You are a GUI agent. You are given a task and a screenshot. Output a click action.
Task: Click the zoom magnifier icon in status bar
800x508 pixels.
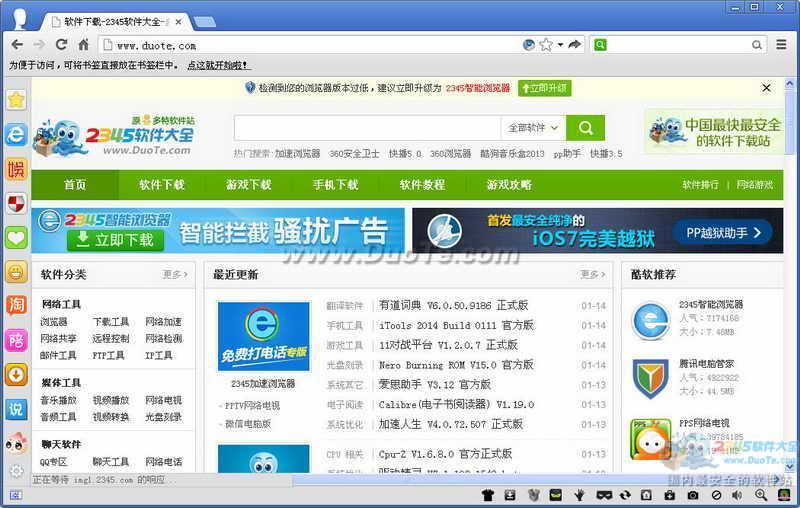click(x=761, y=495)
